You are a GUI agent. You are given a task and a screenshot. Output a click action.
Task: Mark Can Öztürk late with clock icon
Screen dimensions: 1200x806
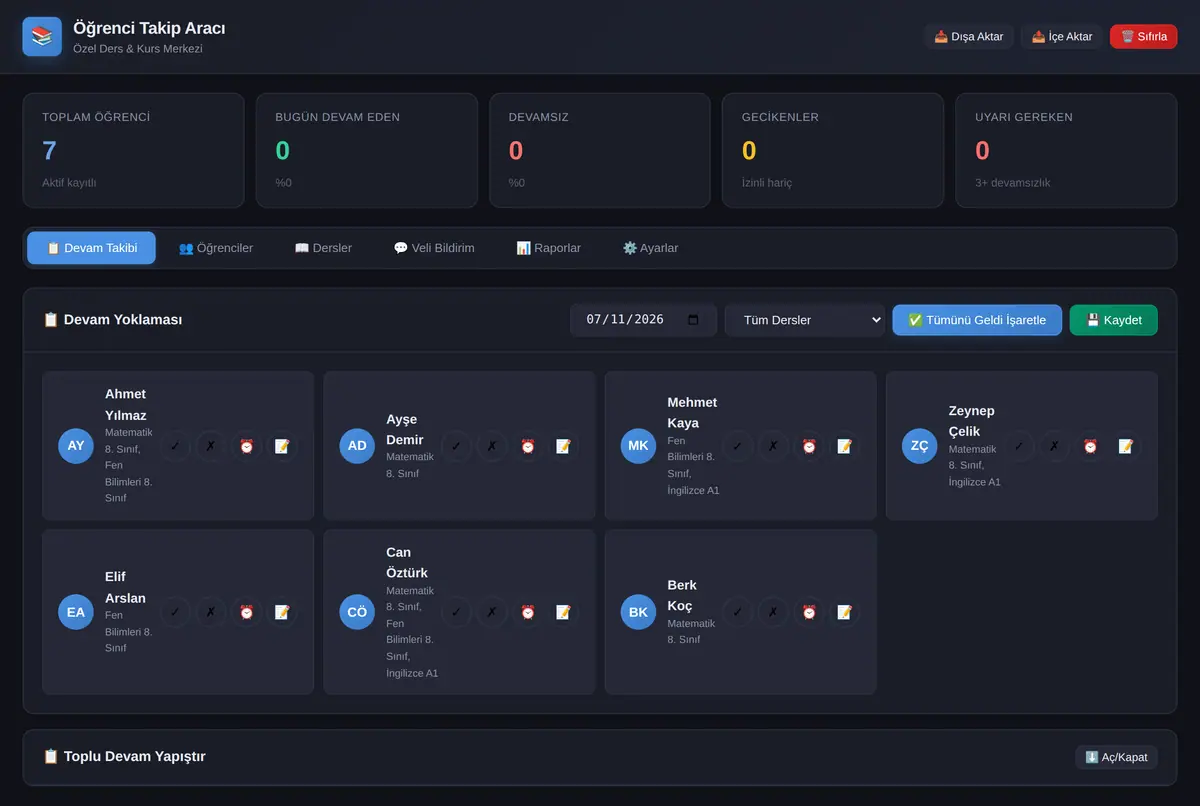tap(528, 612)
